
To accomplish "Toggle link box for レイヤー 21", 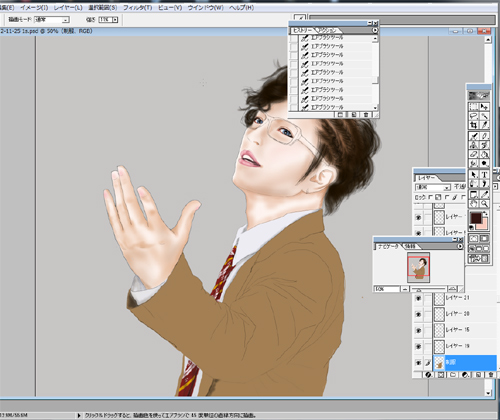I will [428, 298].
